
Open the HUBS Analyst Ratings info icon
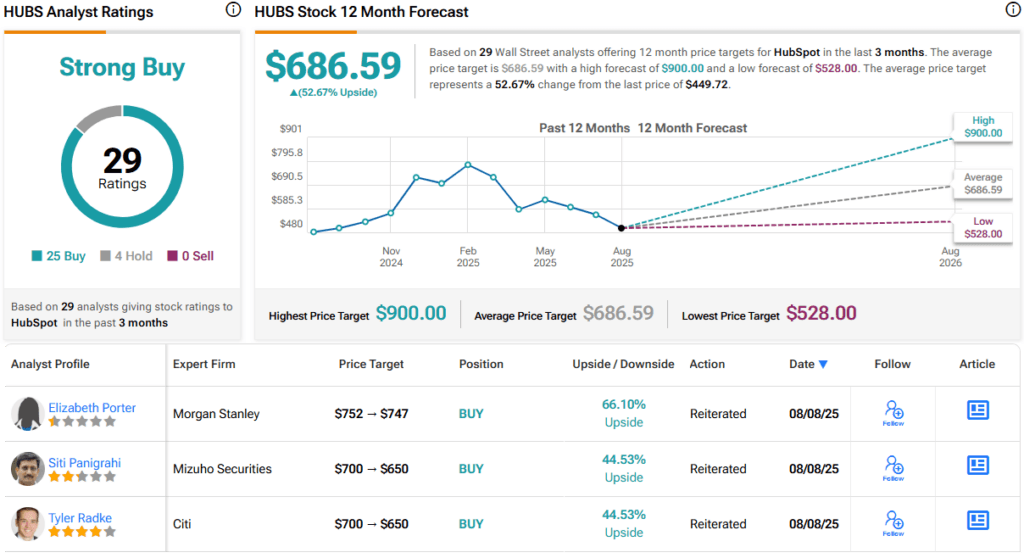pyautogui.click(x=233, y=10)
